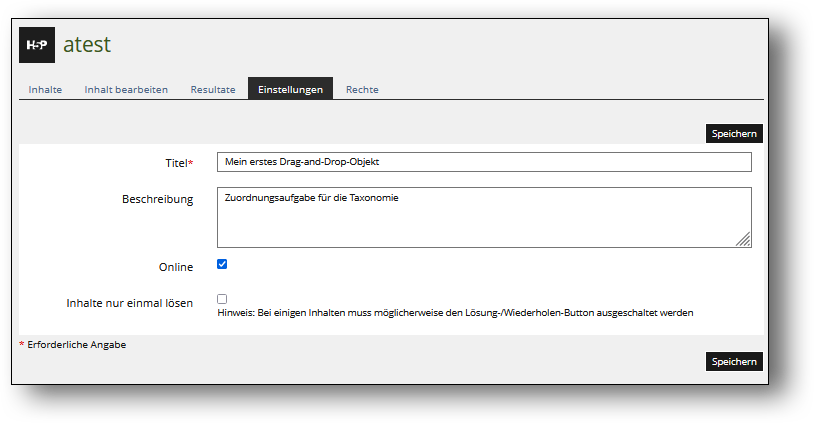Image resolution: width=814 pixels, height=423 pixels.
Task: Click the H5P logo icon
Action: pyautogui.click(x=37, y=45)
